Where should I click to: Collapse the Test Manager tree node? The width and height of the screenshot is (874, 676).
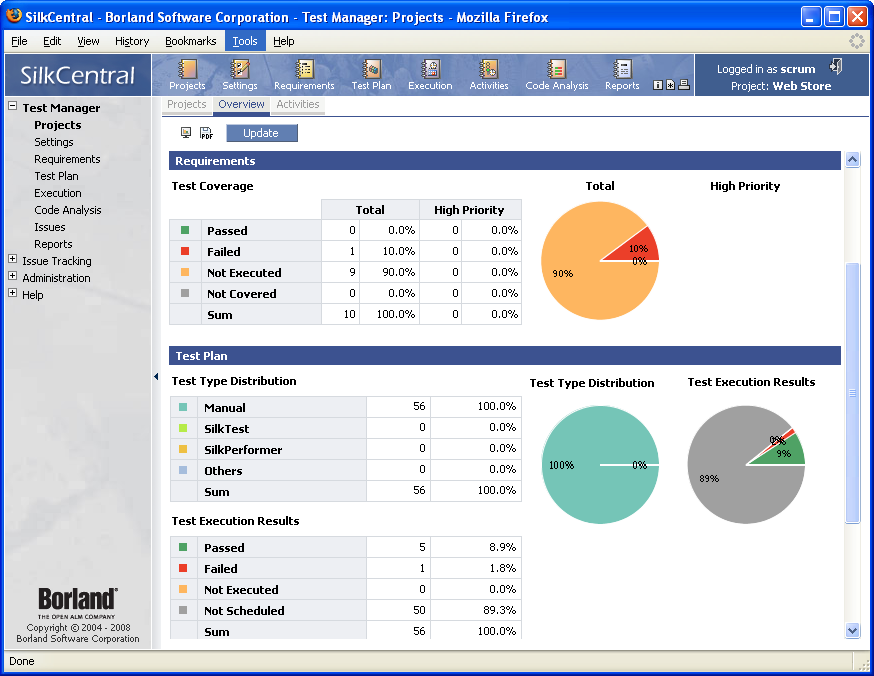click(12, 106)
